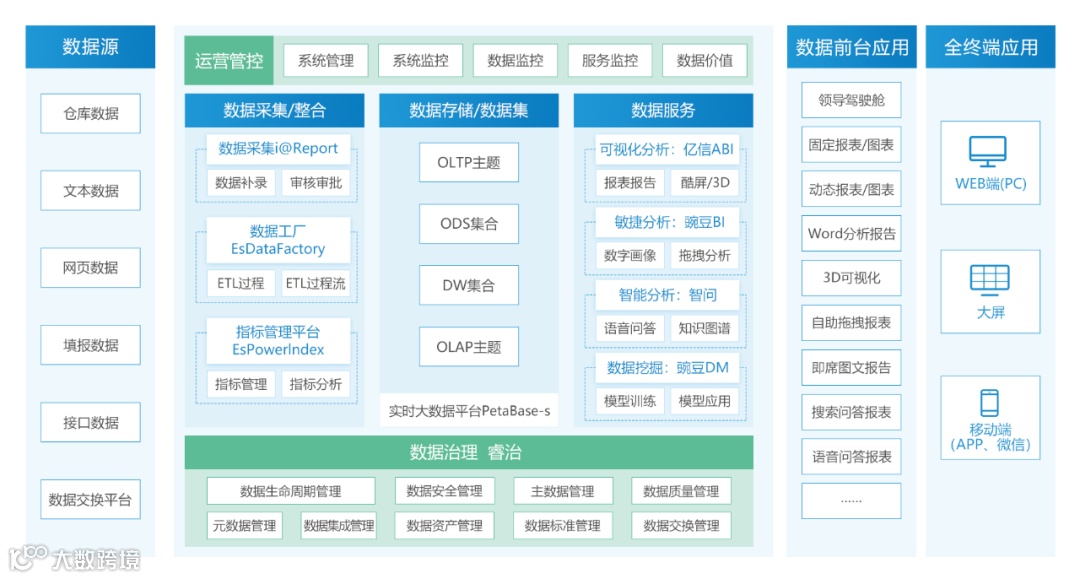This screenshot has height=579, width=1080.
Task: Click the 文本数据 box
Action: coord(90,191)
